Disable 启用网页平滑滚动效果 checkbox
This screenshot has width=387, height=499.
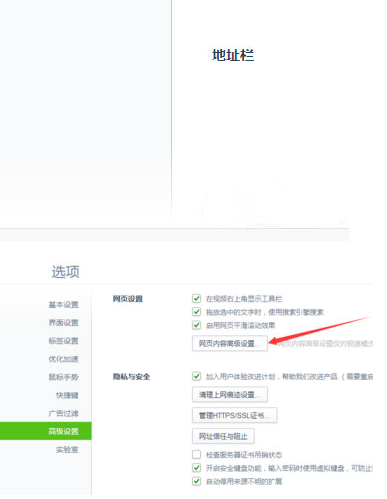tap(196, 325)
